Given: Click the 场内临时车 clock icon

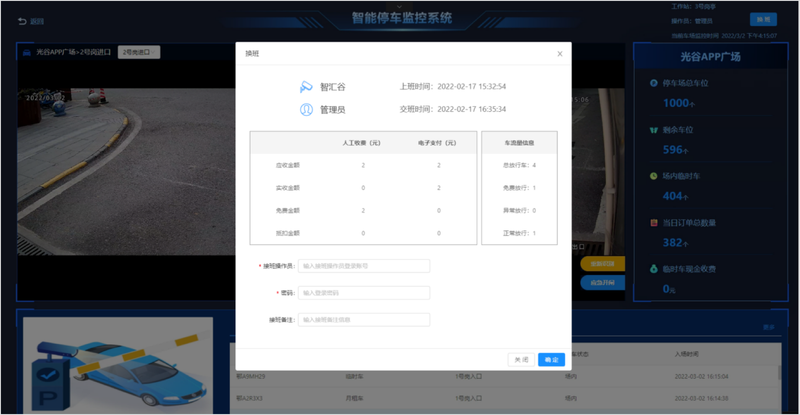Looking at the screenshot, I should click(654, 176).
